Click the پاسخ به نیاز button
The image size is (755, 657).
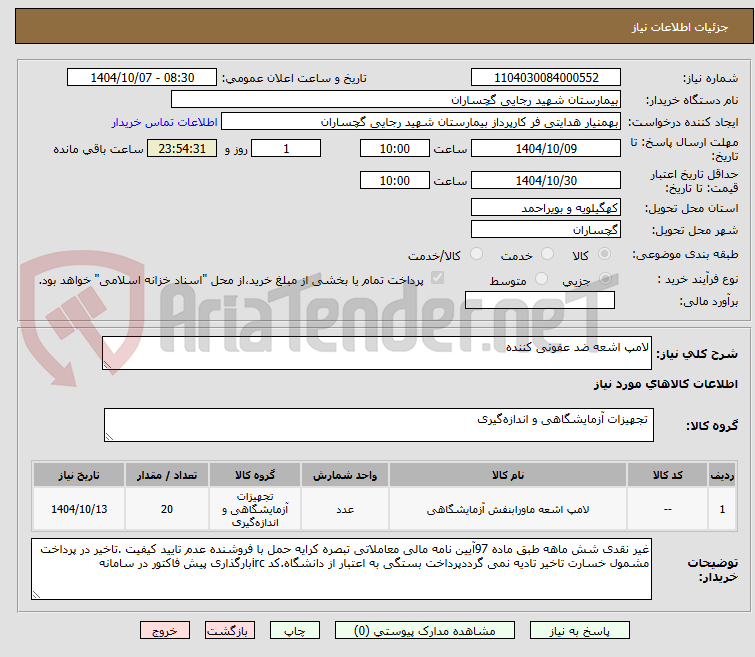coord(580,631)
